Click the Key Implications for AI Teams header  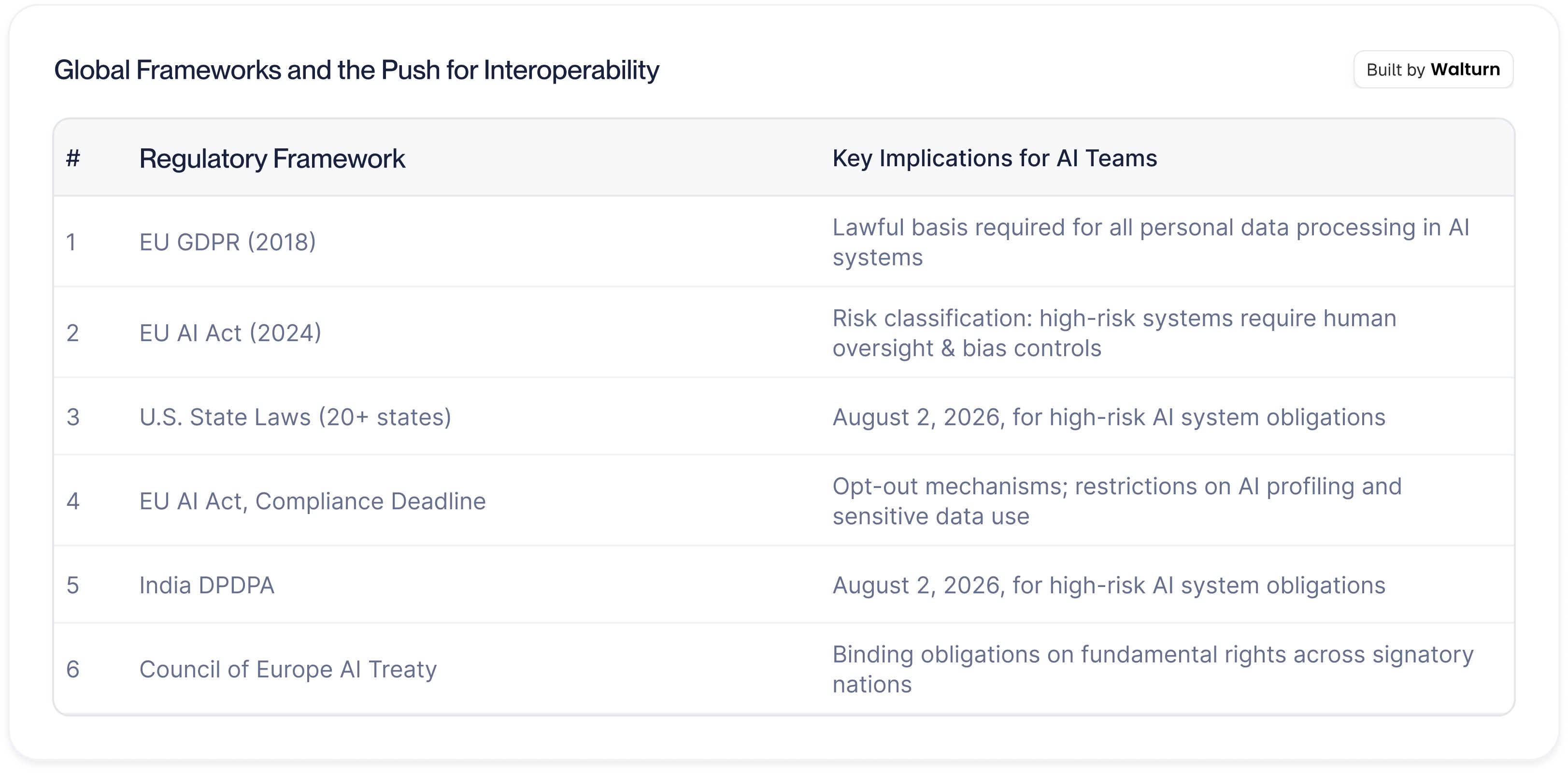[994, 158]
